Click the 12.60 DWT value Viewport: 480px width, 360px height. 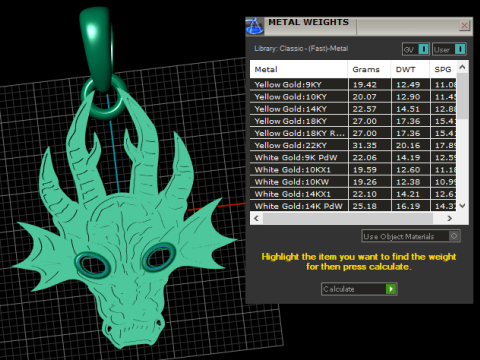[x=408, y=170]
